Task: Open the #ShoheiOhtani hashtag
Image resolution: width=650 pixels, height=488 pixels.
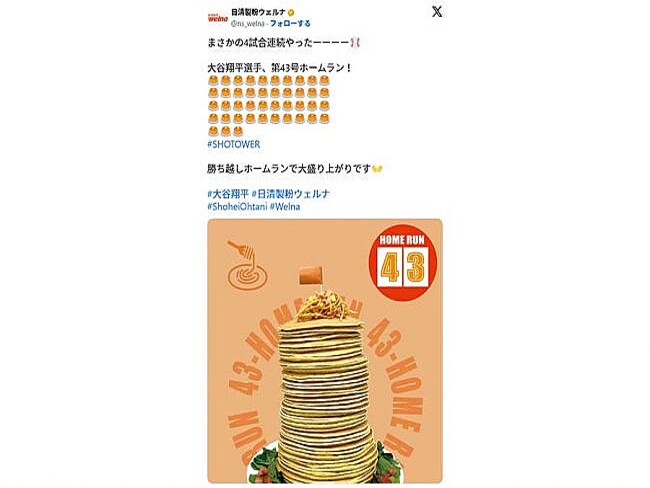Action: coord(237,206)
